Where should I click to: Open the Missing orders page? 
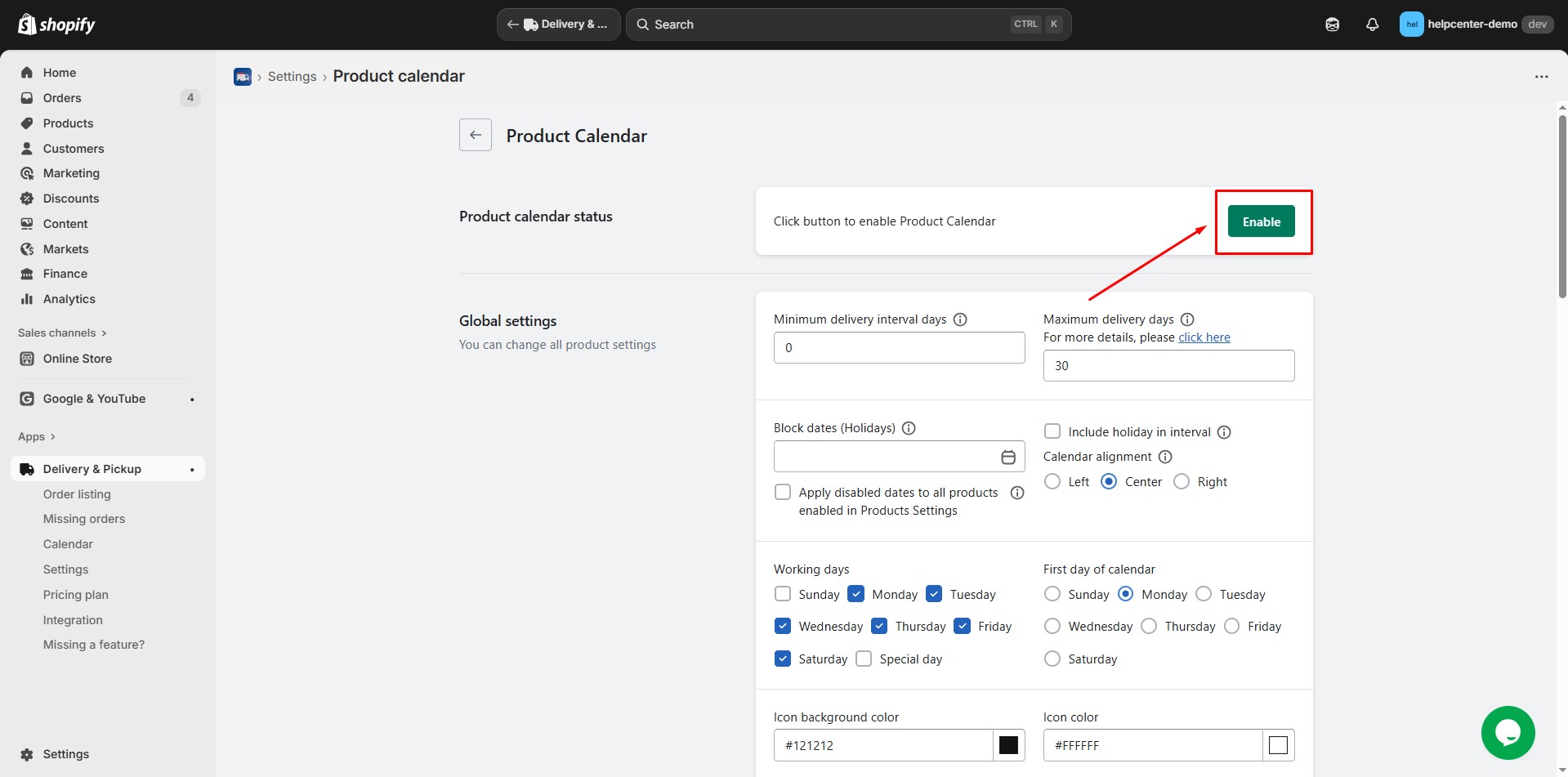coord(84,518)
